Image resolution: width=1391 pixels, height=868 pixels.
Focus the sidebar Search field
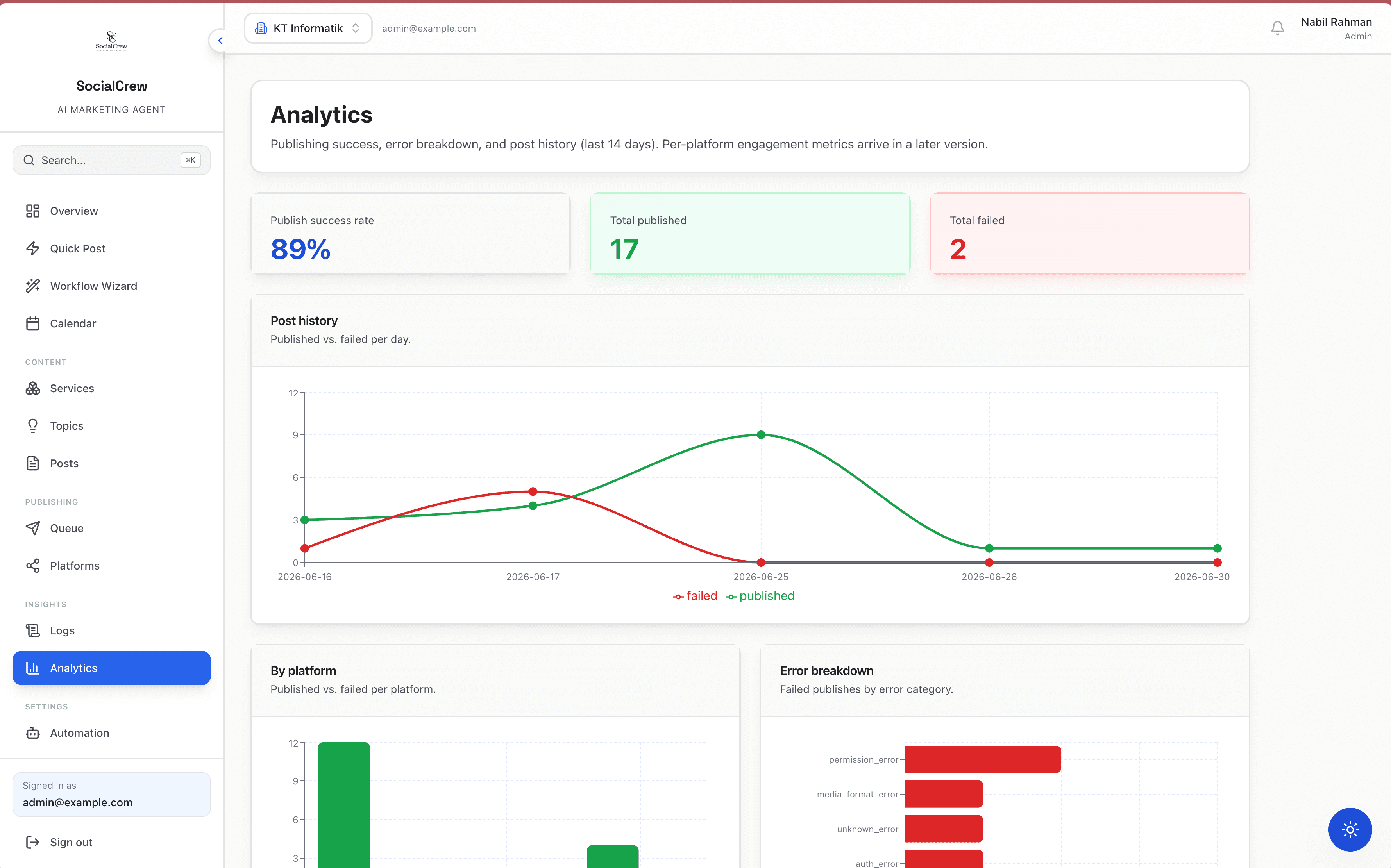click(111, 160)
